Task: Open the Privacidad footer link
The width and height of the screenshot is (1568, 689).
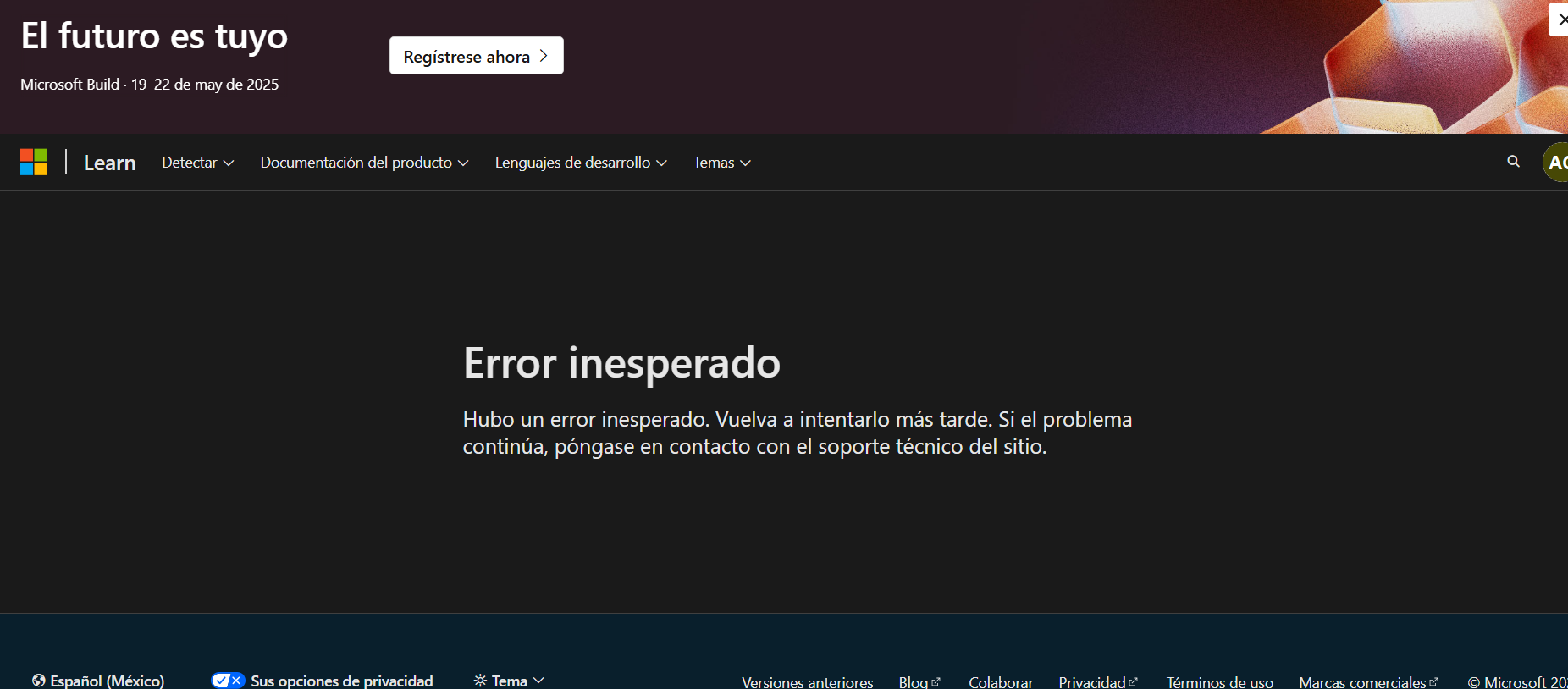Action: (1098, 681)
